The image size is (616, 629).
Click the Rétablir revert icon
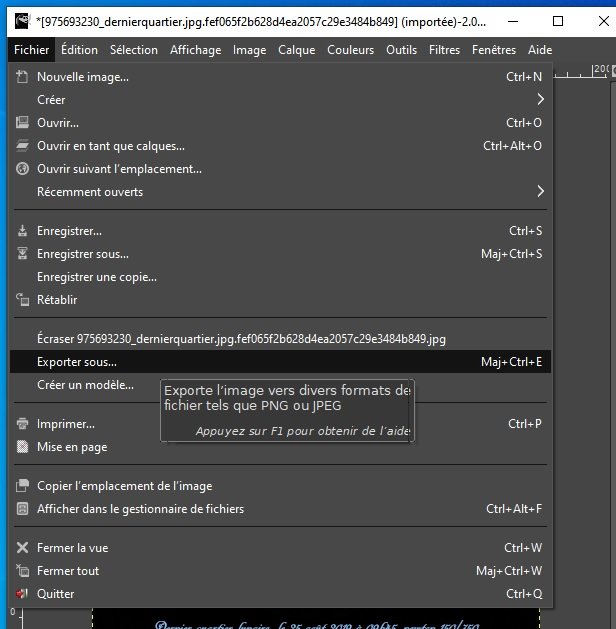(x=22, y=299)
